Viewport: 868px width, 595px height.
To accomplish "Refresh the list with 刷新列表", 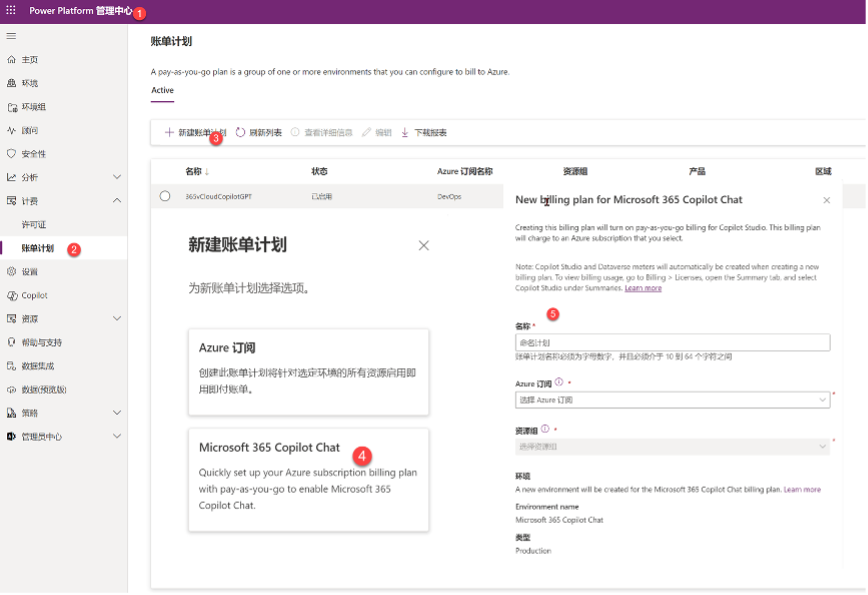I will pyautogui.click(x=259, y=133).
